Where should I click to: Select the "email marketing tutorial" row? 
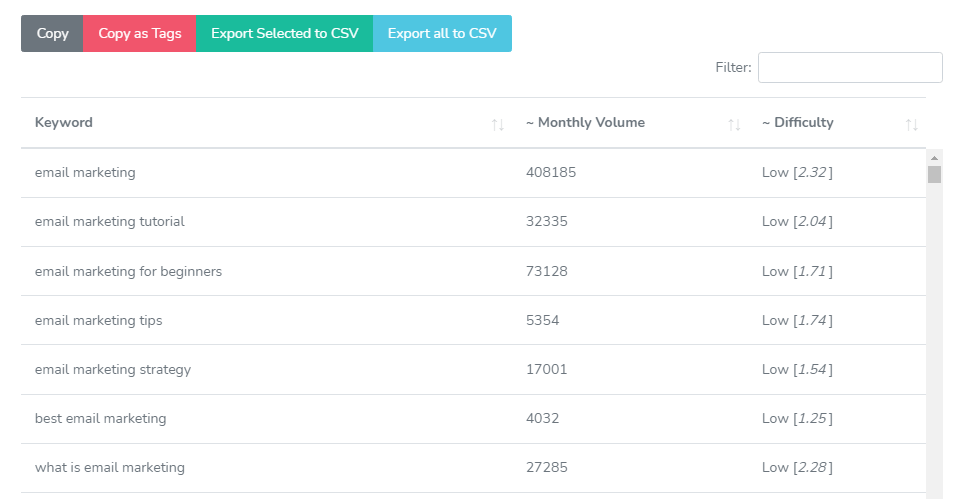pos(110,221)
